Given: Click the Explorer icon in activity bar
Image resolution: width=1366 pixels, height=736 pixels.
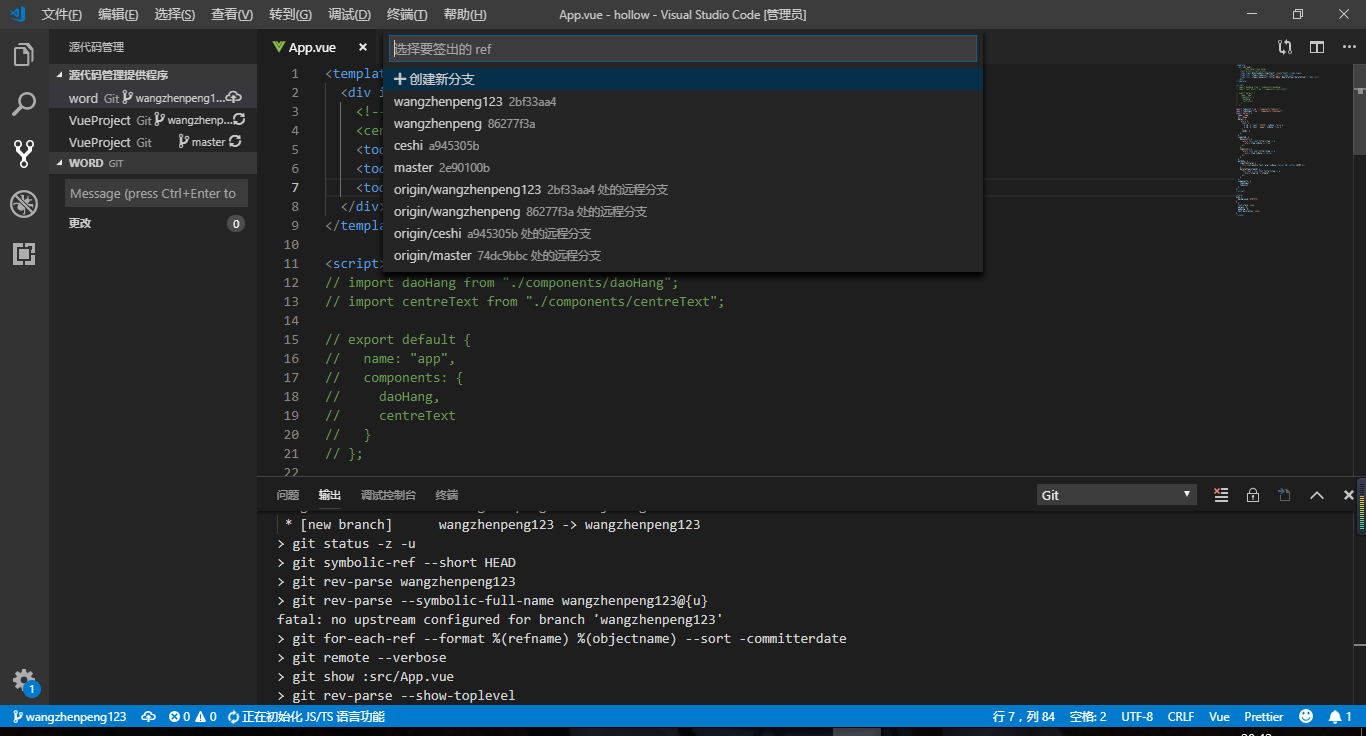Looking at the screenshot, I should click(x=24, y=55).
